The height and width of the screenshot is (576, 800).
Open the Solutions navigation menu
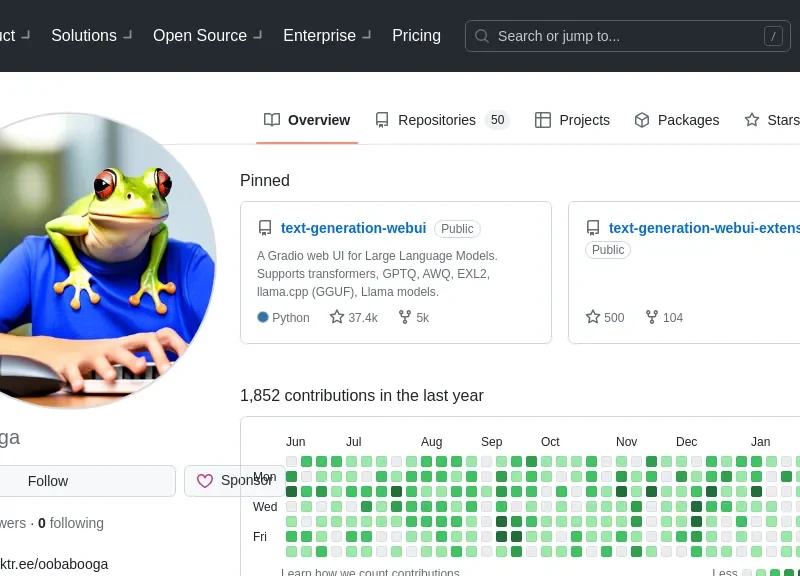click(92, 35)
